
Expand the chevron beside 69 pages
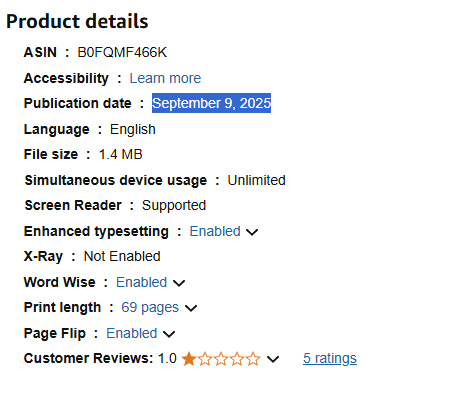(x=191, y=308)
